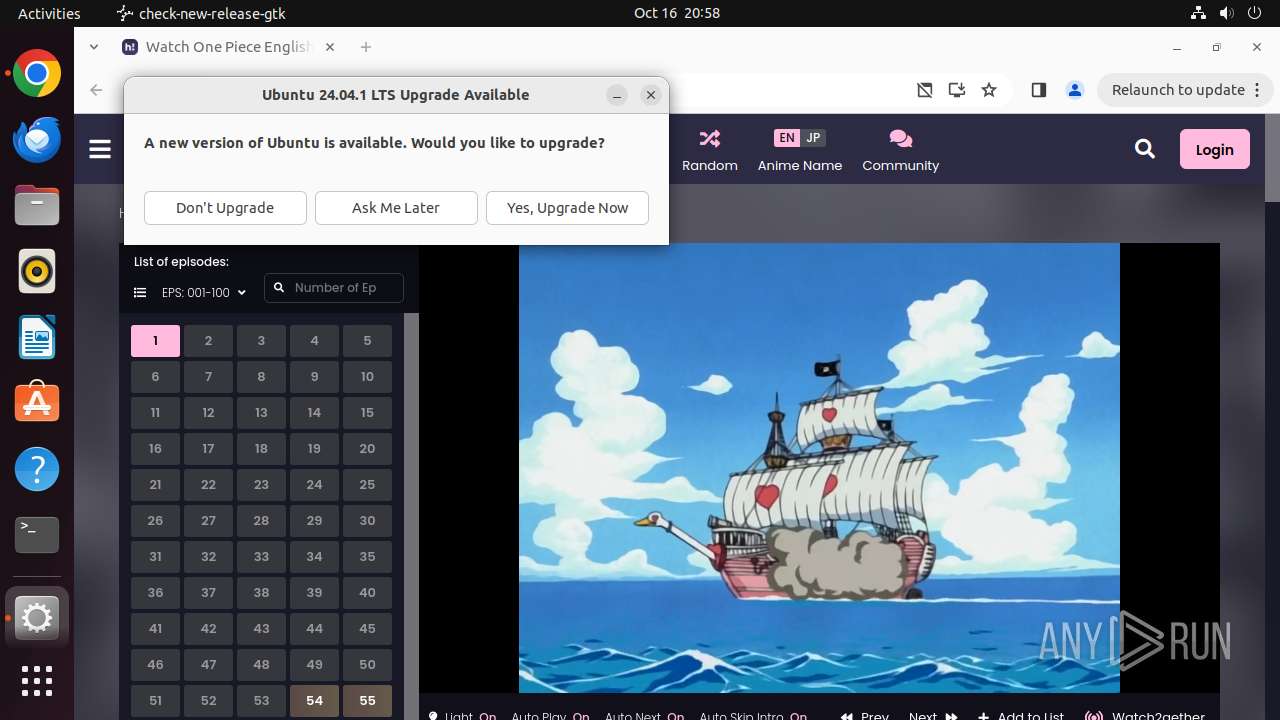Select episode 54
The width and height of the screenshot is (1280, 720).
tap(314, 701)
